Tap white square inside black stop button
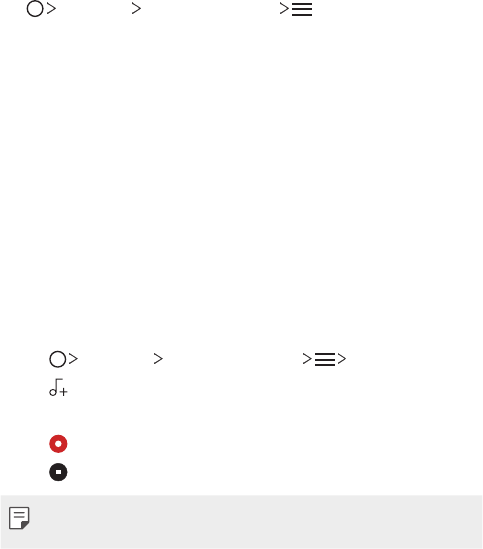483x549 pixels. [x=58, y=472]
